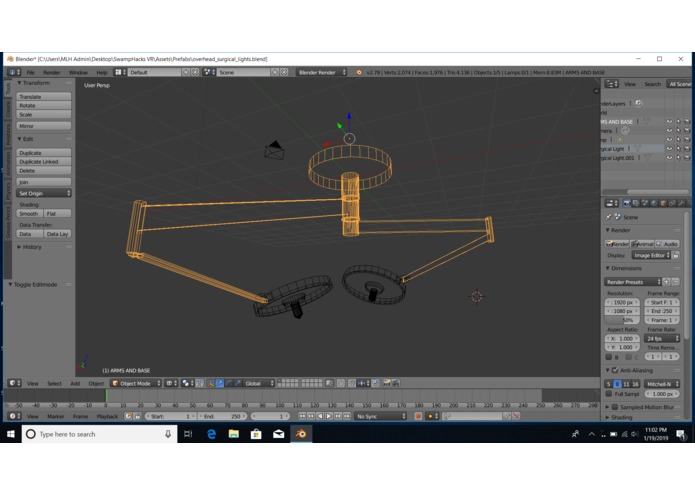This screenshot has width=695, height=494.
Task: Open the File menu
Action: [x=30, y=72]
